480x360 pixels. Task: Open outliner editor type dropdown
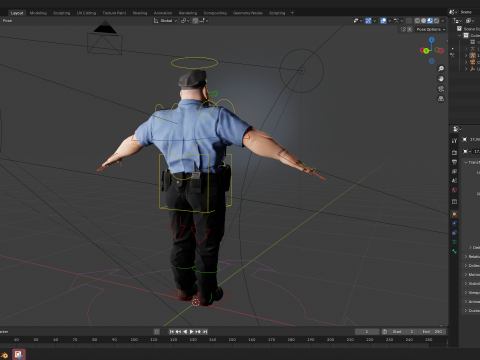click(457, 21)
